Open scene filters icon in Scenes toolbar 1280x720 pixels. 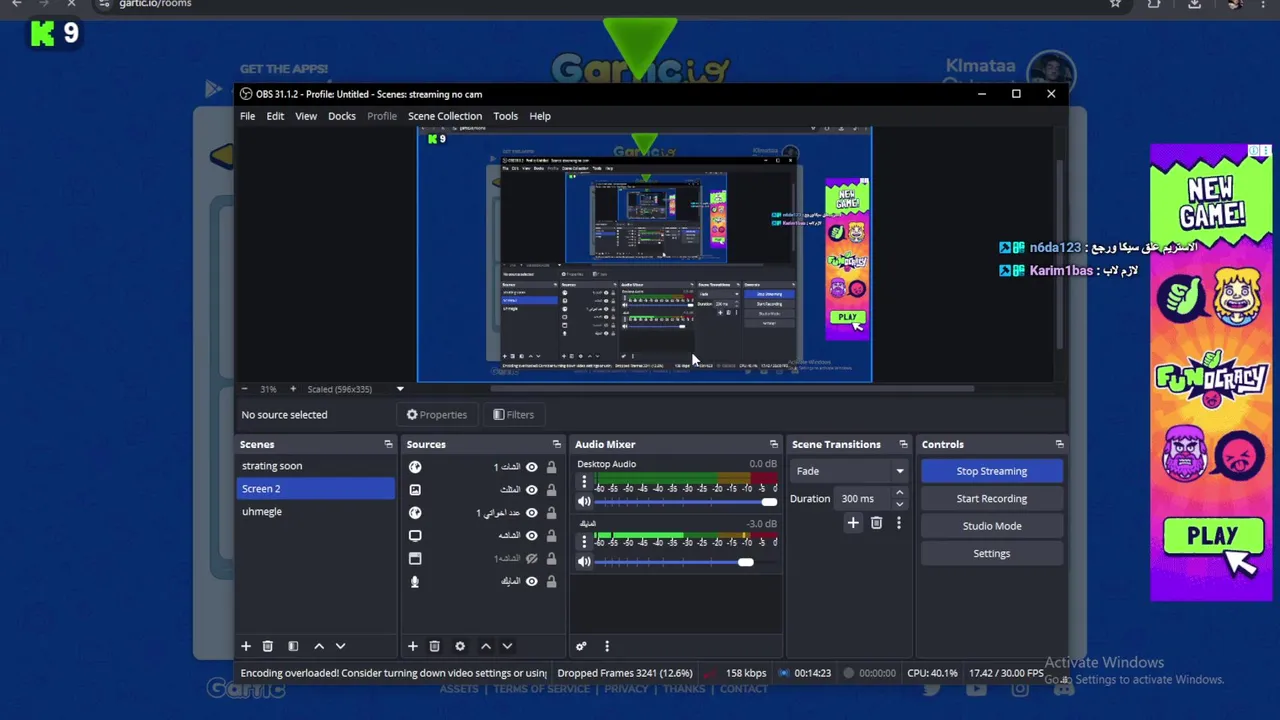(x=293, y=646)
